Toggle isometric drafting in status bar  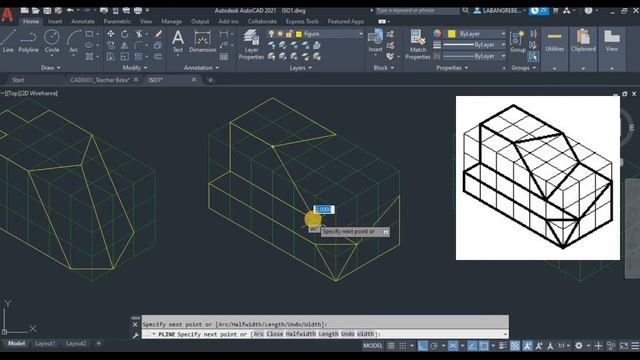453,346
